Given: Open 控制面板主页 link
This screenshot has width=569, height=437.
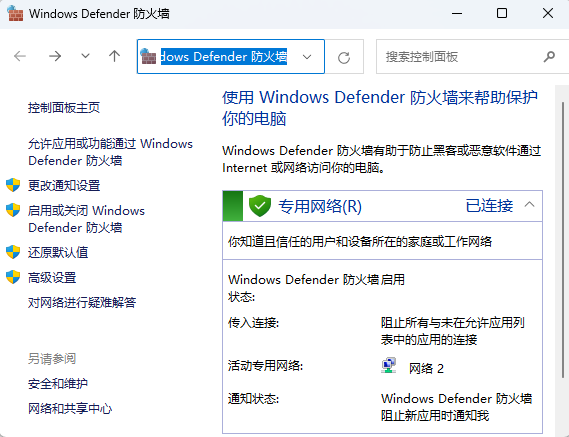Looking at the screenshot, I should point(64,107).
